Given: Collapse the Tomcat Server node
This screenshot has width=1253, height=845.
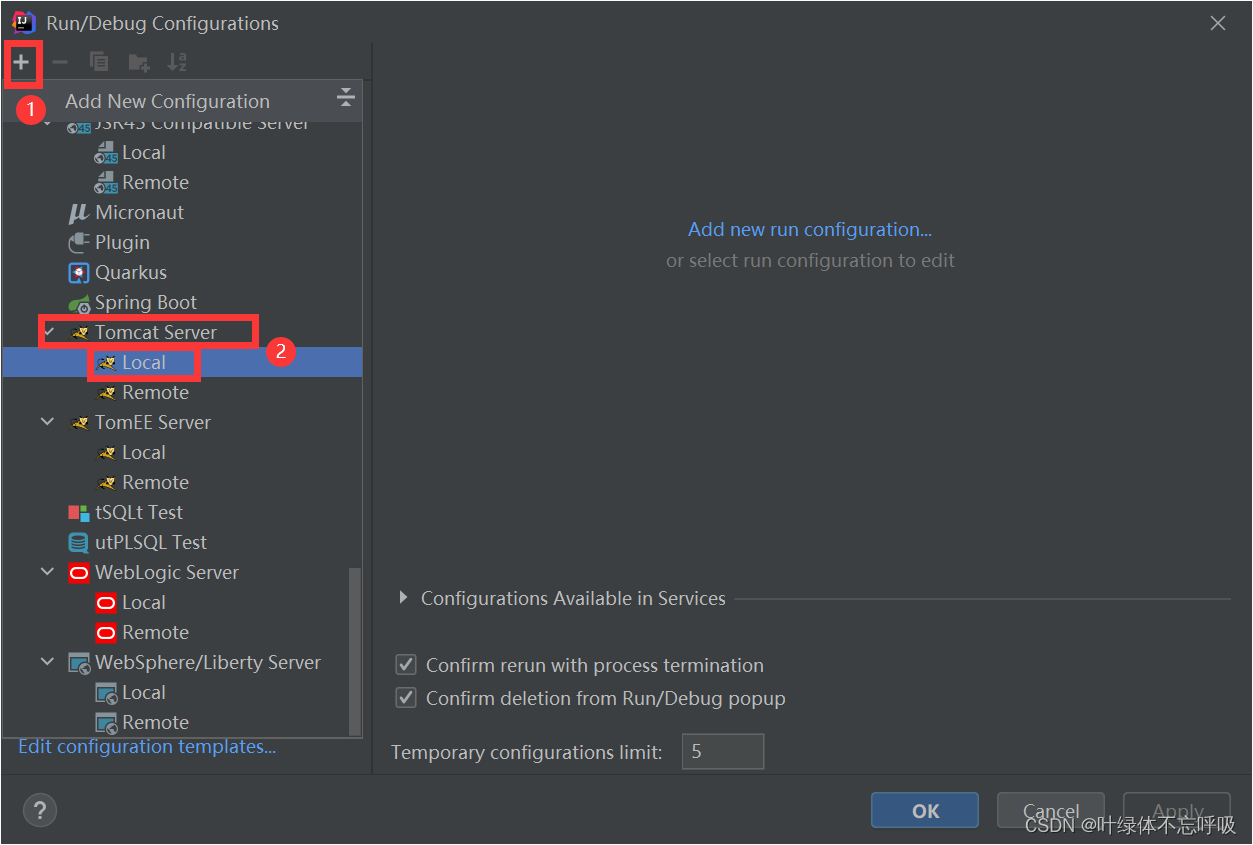Looking at the screenshot, I should coord(49,331).
